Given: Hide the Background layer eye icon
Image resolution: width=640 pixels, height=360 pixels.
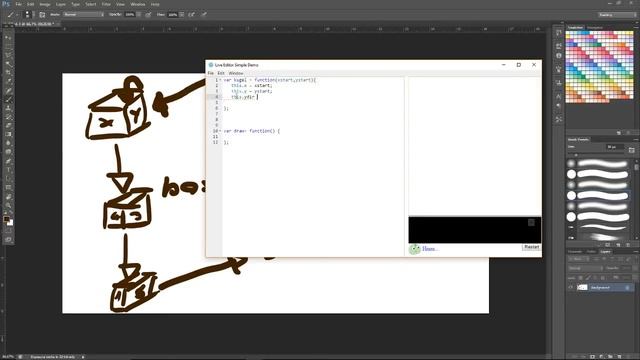Looking at the screenshot, I should point(571,287).
